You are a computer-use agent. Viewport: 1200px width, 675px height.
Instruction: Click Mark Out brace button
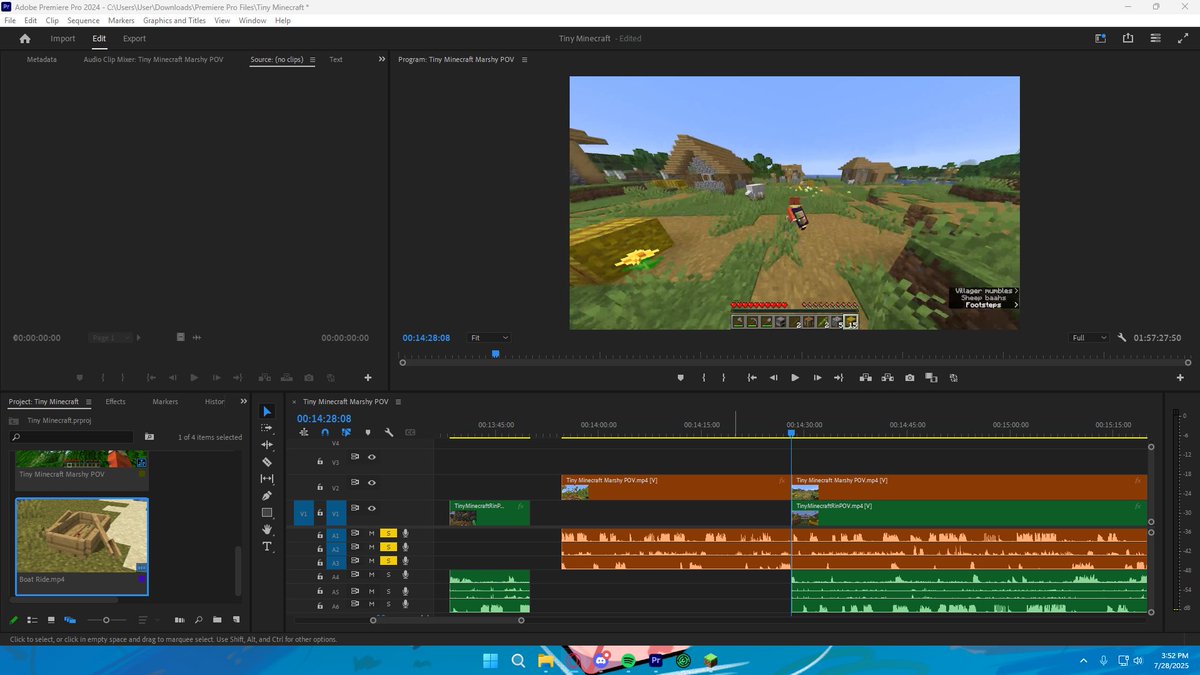click(x=725, y=378)
